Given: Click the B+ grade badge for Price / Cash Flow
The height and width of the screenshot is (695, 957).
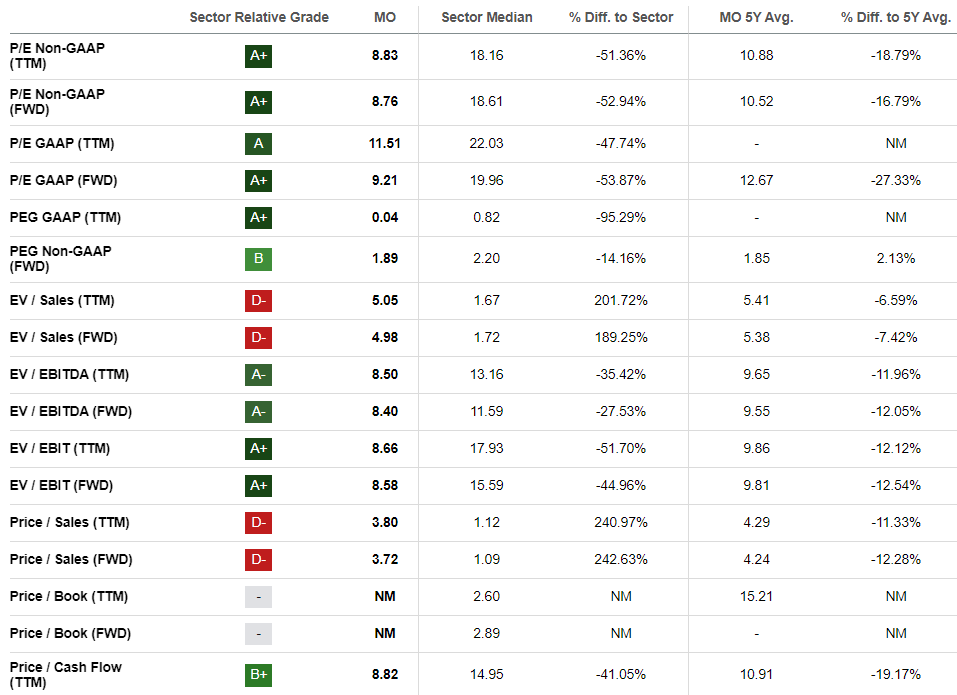Looking at the screenshot, I should [x=258, y=675].
